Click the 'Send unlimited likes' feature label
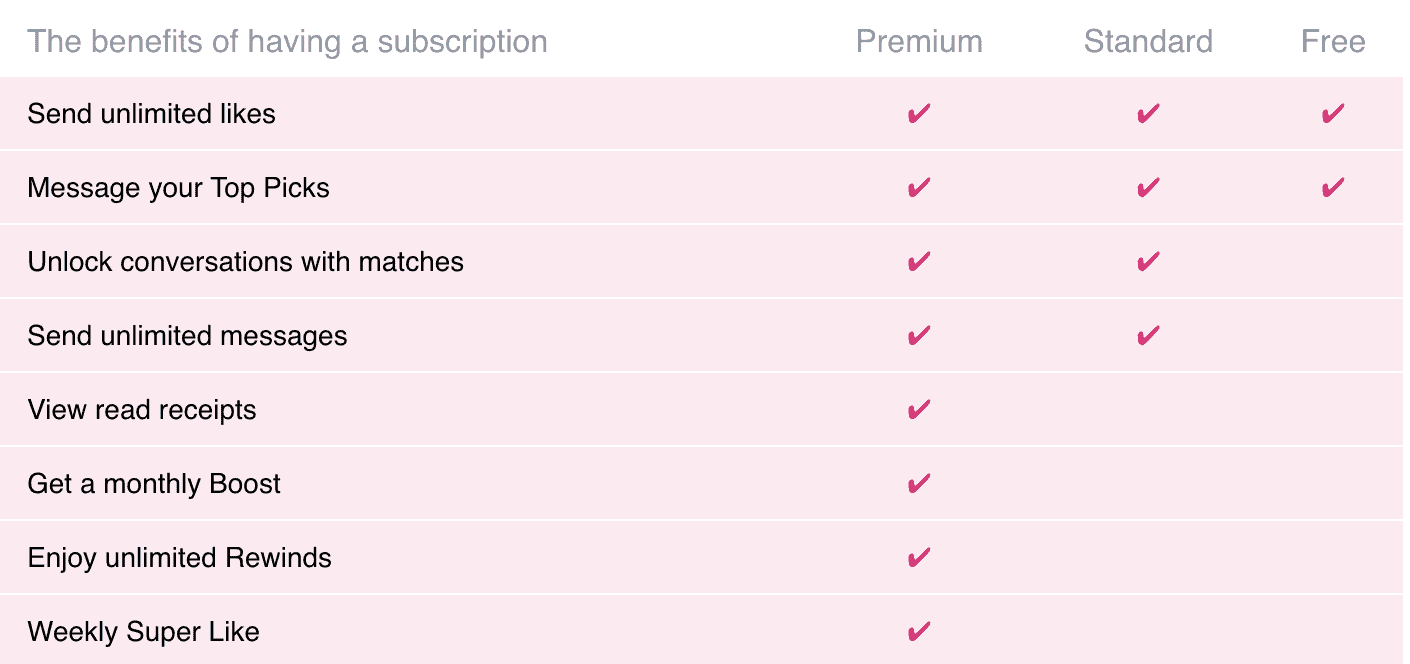Viewport: 1410px width, 664px height. (152, 114)
